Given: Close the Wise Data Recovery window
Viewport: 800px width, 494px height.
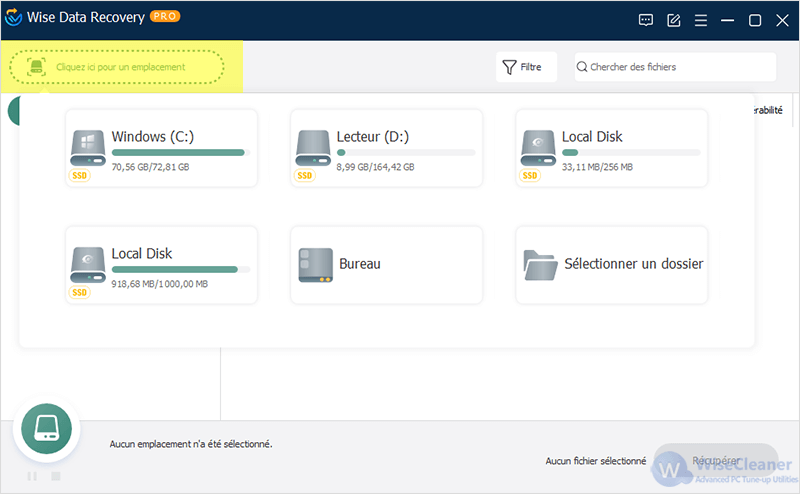Looking at the screenshot, I should pos(782,20).
